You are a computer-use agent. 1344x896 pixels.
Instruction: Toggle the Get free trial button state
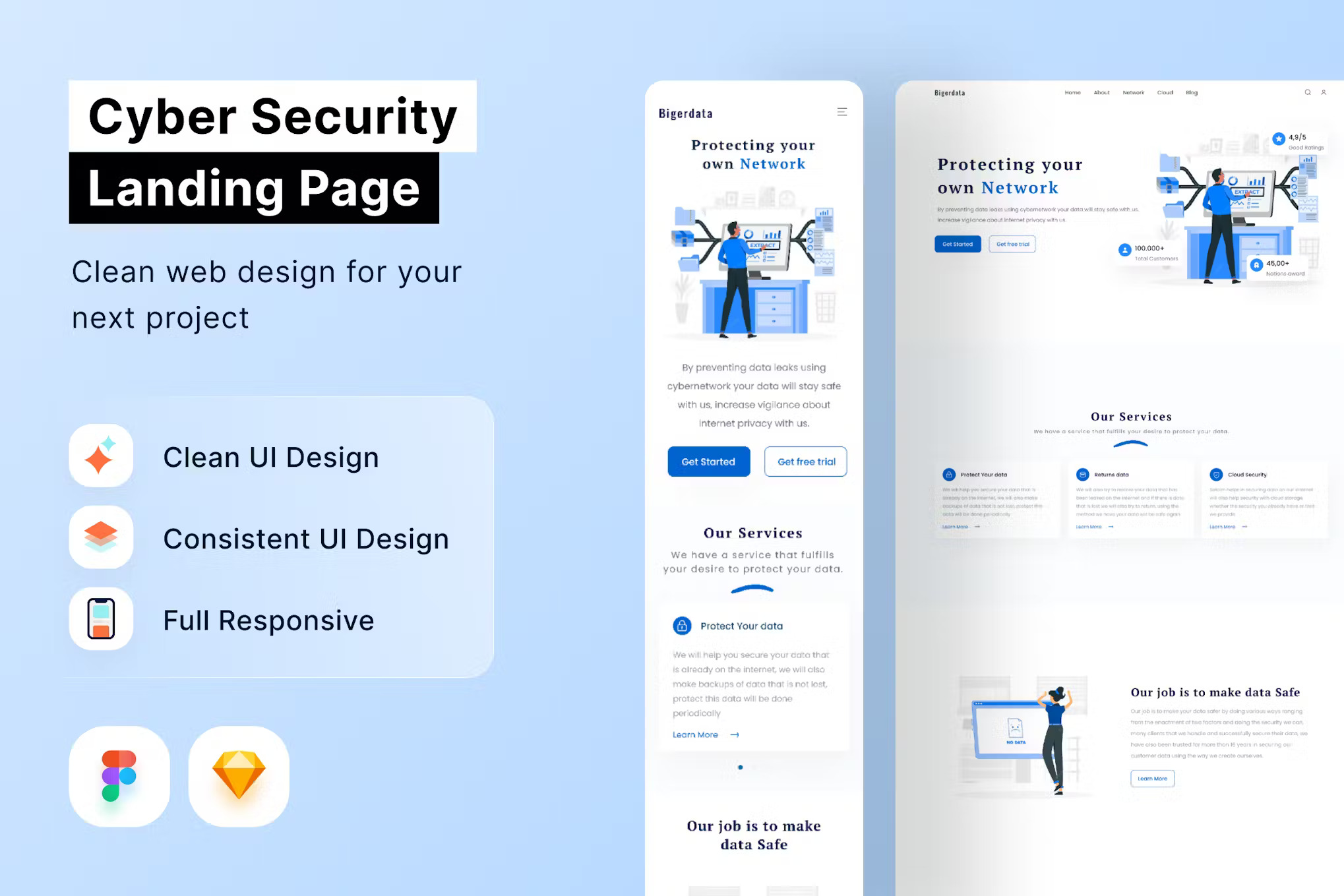point(806,462)
